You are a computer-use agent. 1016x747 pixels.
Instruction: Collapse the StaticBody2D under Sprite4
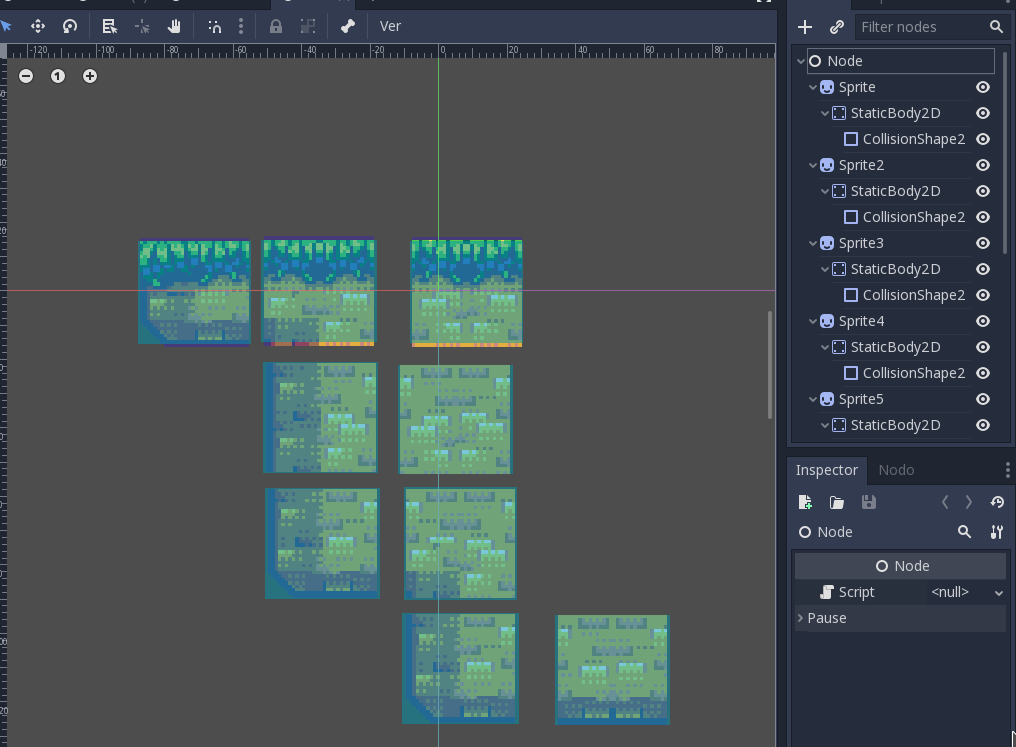827,347
